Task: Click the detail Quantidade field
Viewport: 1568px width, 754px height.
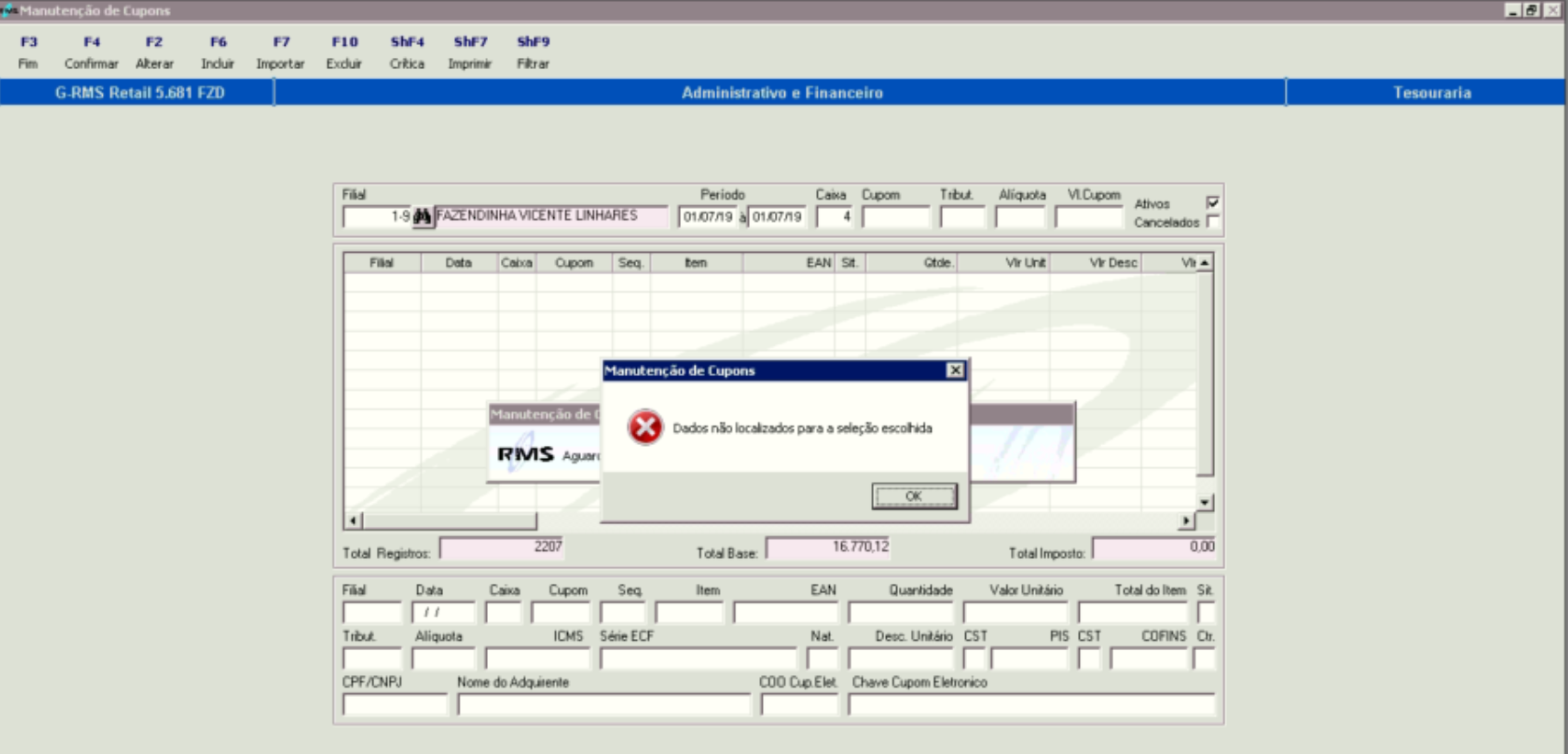Action: pos(901,612)
